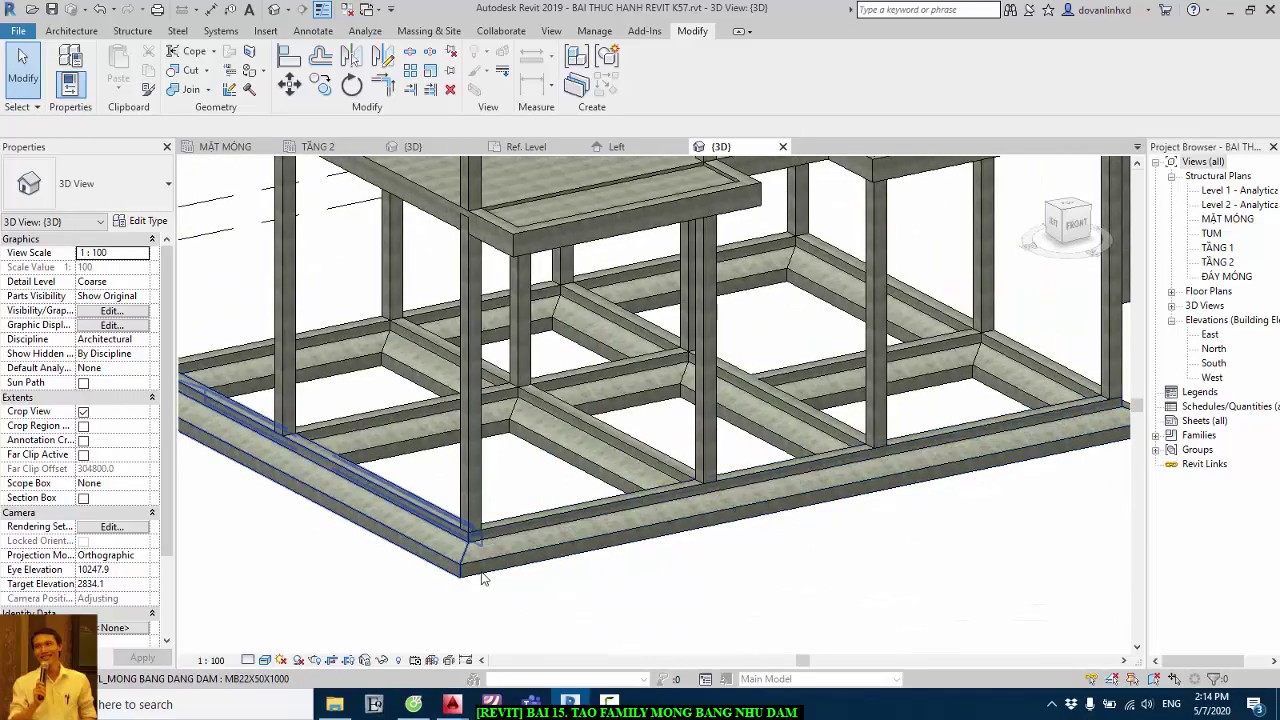Click the Thin Lines toggle icon
Image resolution: width=1280 pixels, height=720 pixels.
[322, 9]
